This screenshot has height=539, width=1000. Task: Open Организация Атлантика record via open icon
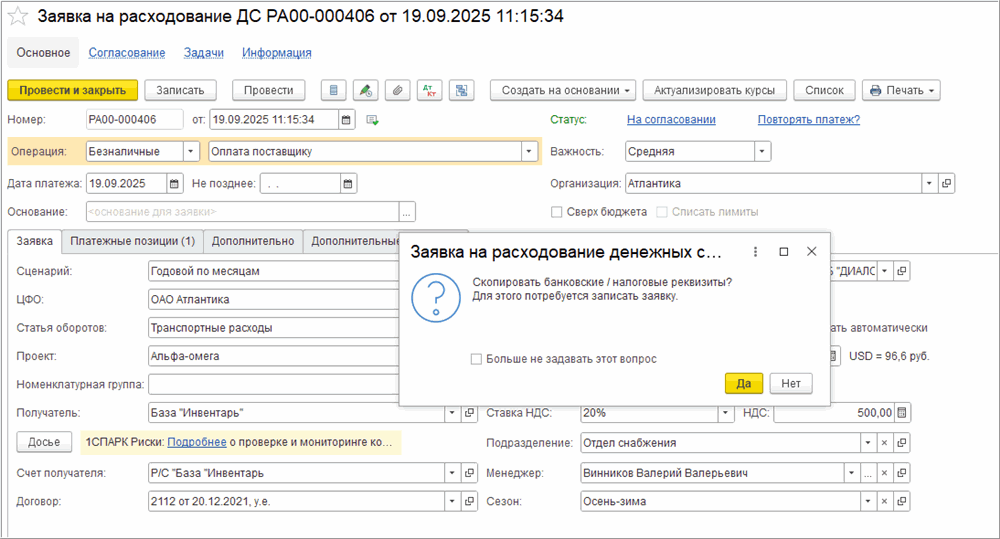[947, 183]
